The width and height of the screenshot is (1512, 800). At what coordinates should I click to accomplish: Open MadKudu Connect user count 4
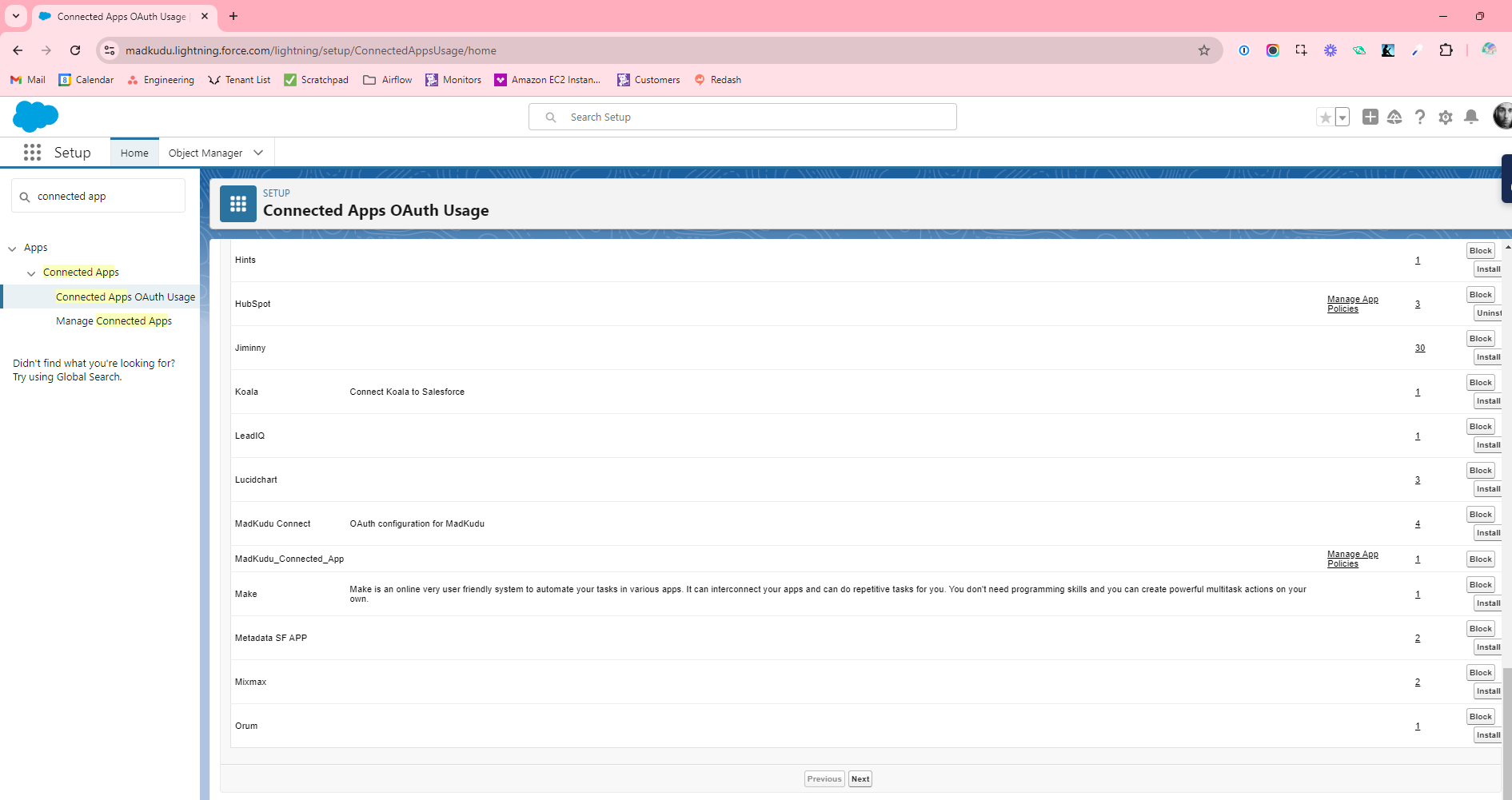1418,523
